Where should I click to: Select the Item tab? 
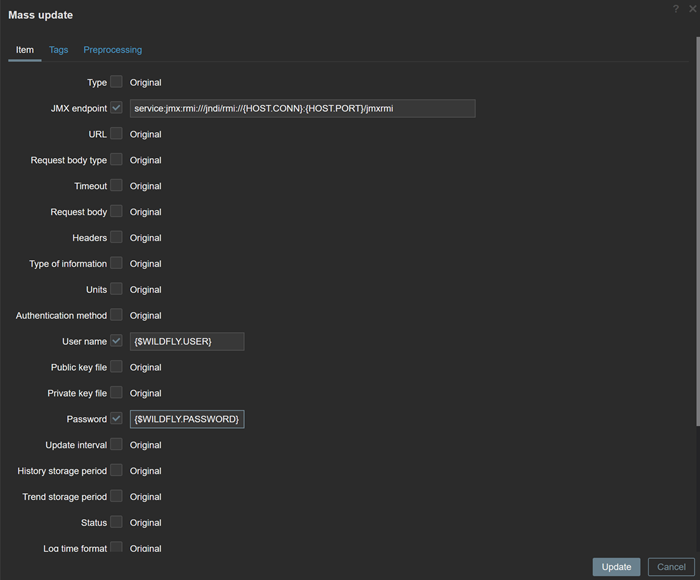click(25, 50)
